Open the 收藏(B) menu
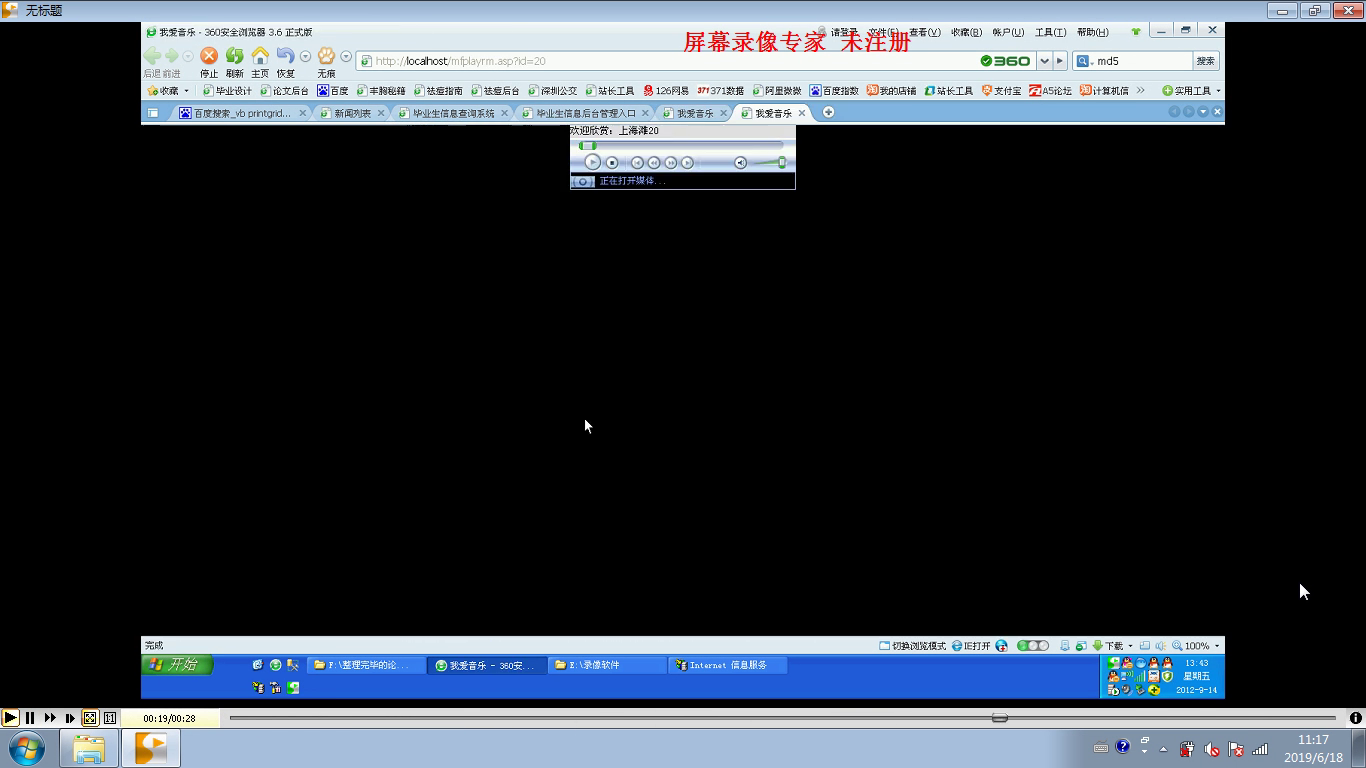Viewport: 1366px width, 768px height. coord(967,32)
